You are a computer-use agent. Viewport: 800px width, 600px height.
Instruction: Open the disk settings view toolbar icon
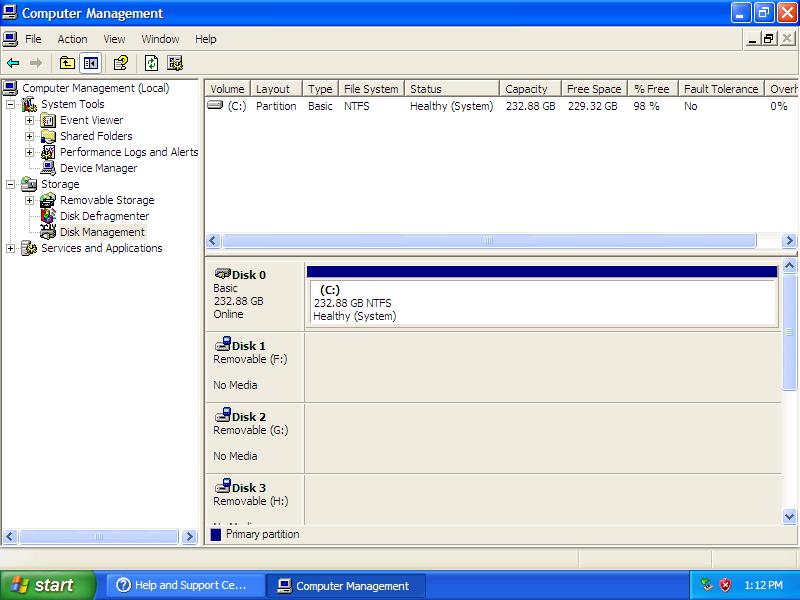click(175, 63)
